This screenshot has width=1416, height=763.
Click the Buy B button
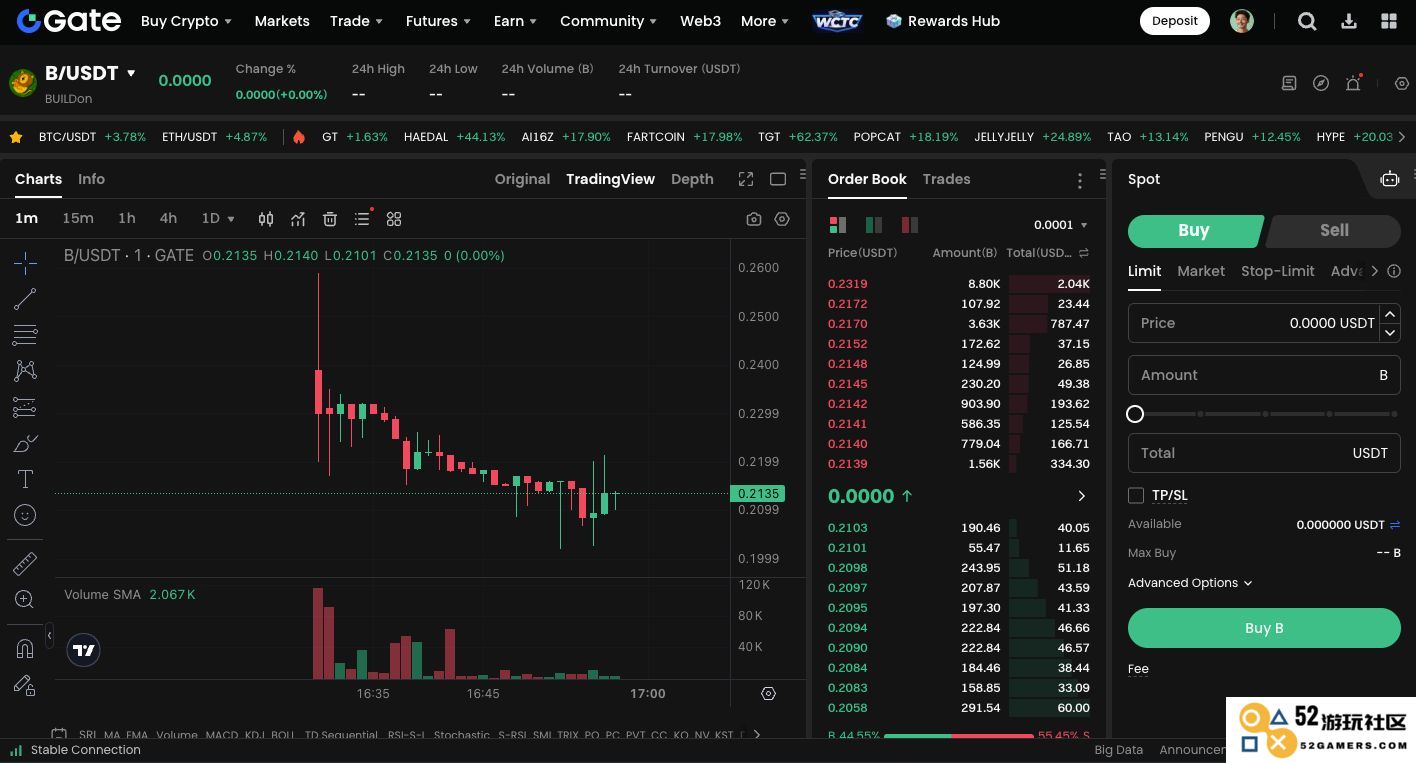tap(1264, 628)
